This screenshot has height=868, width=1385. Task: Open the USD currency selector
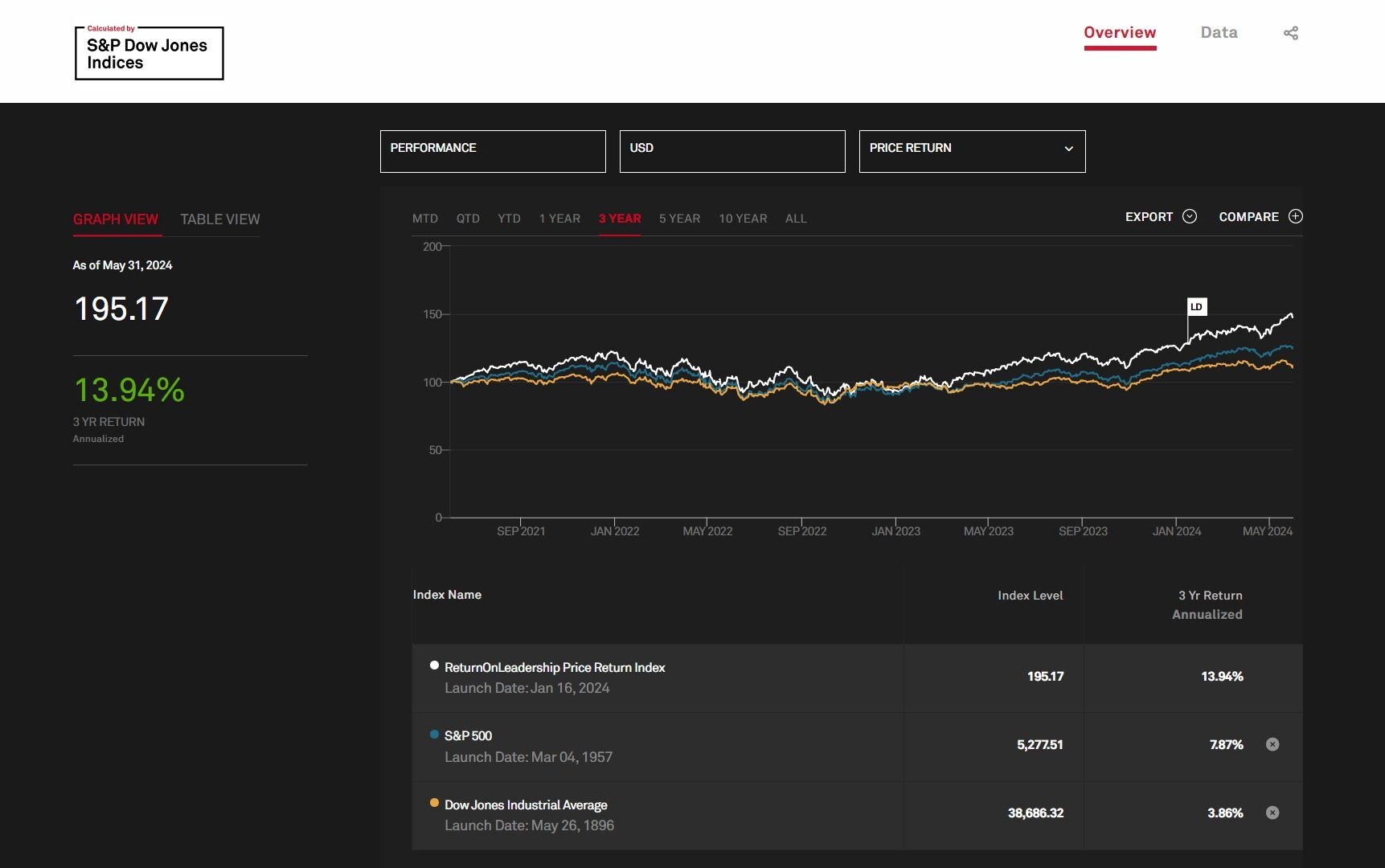coord(732,151)
